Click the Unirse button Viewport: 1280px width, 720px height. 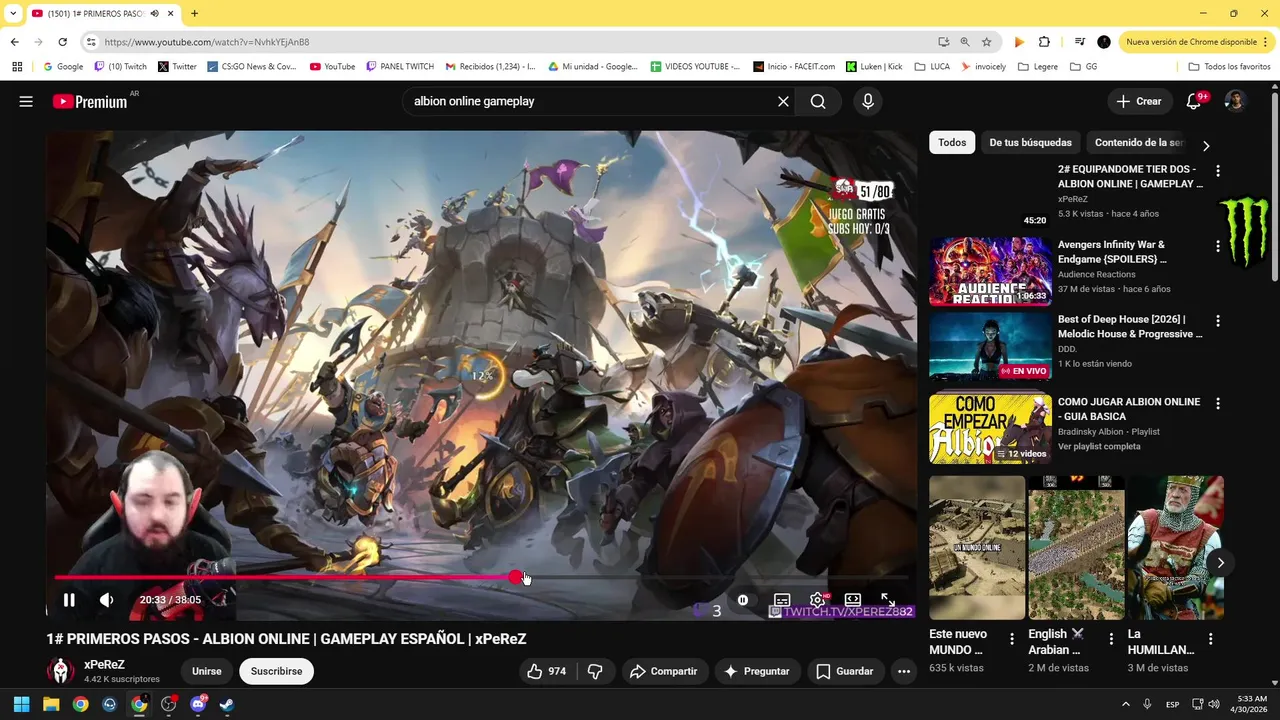206,671
